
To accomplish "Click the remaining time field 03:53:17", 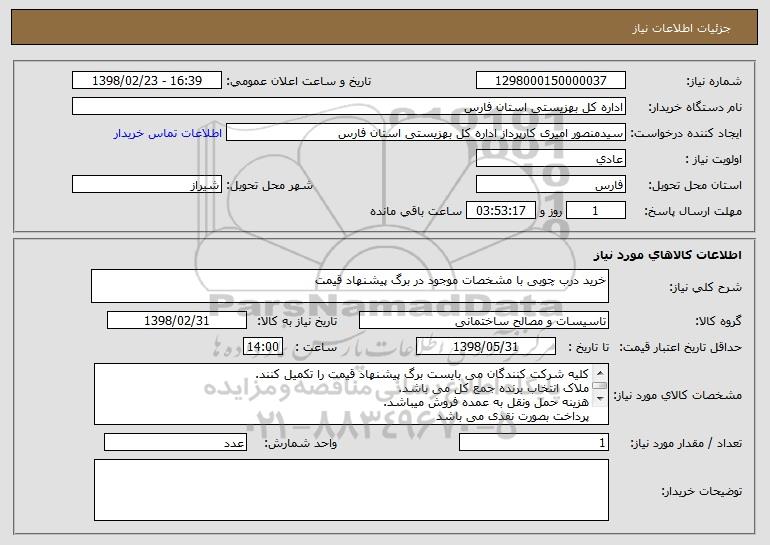I will (500, 211).
